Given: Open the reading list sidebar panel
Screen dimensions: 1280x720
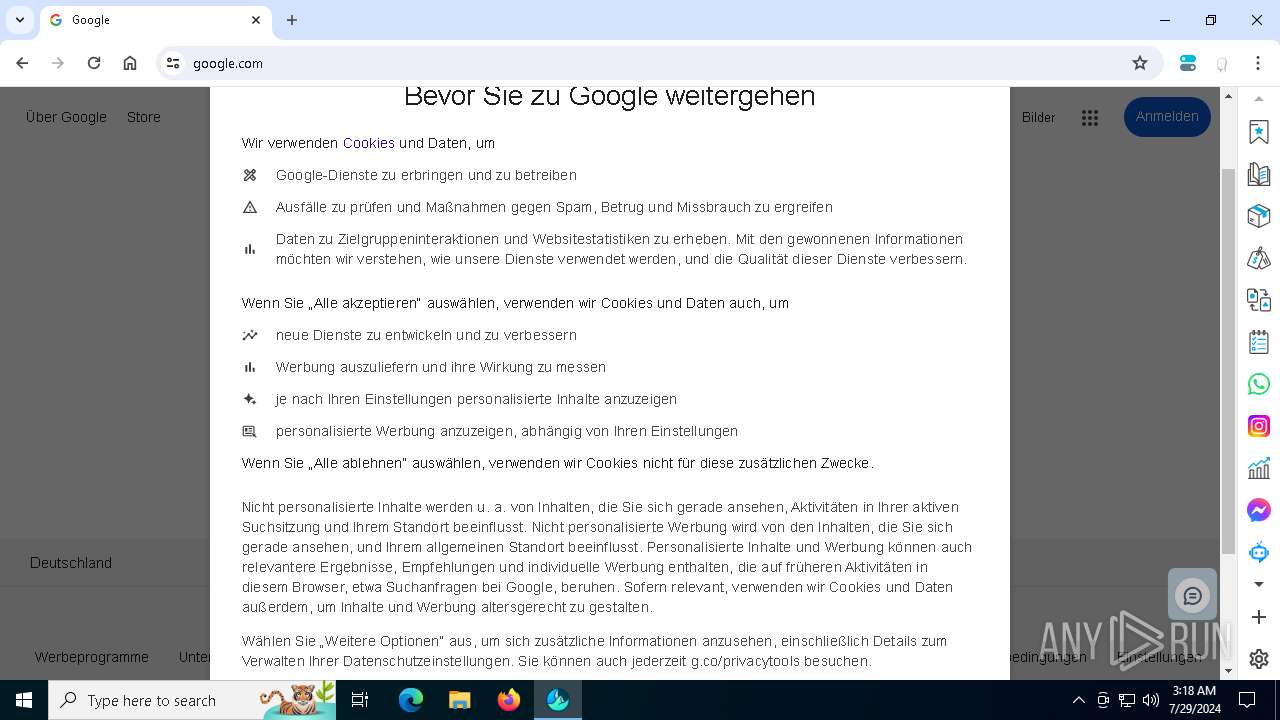Looking at the screenshot, I should pos(1259,174).
